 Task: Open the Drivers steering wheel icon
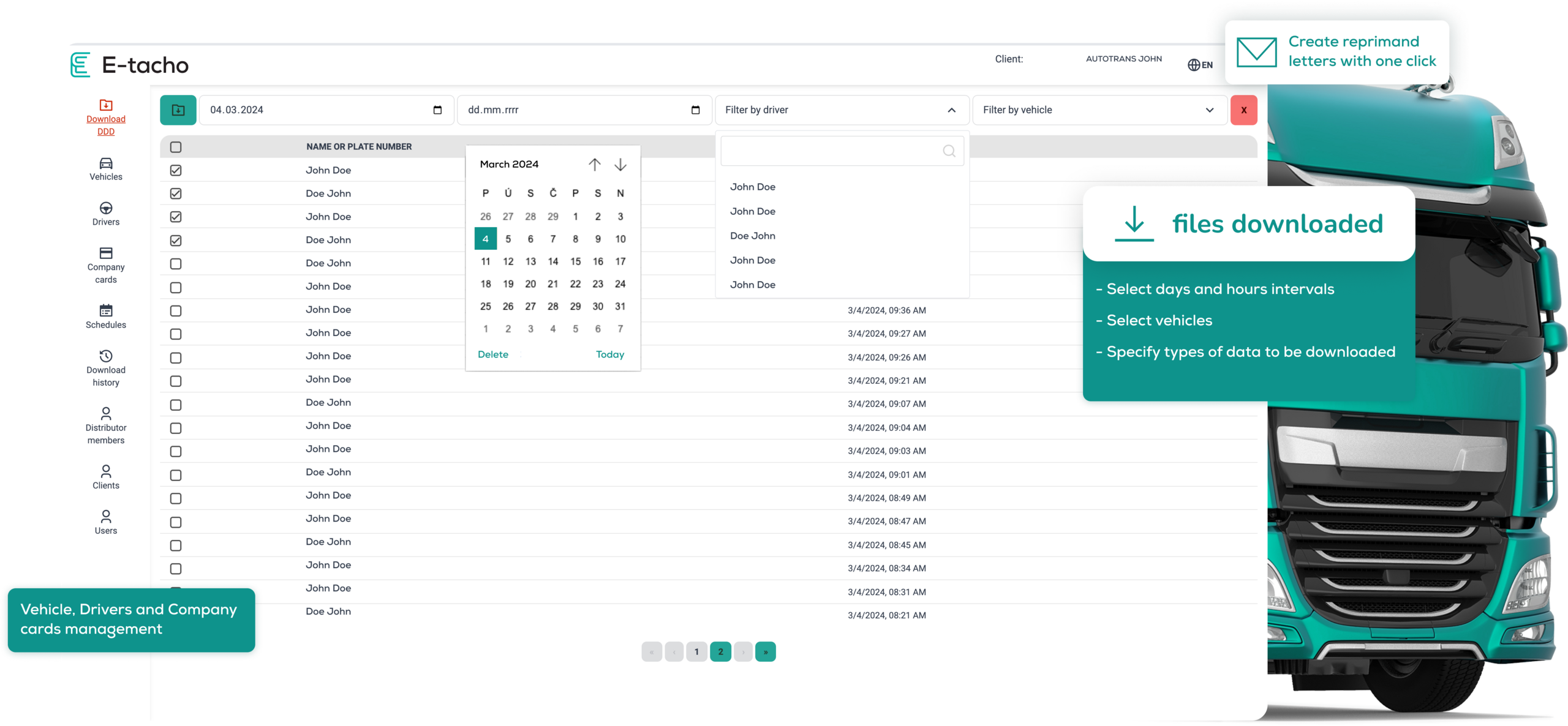106,208
